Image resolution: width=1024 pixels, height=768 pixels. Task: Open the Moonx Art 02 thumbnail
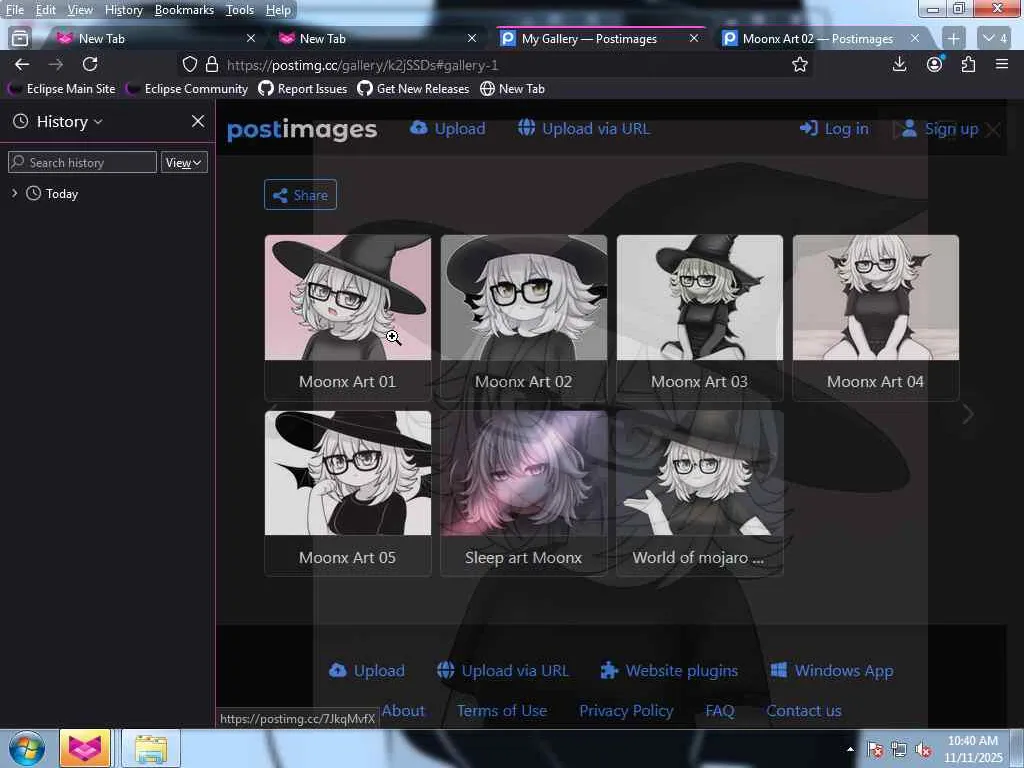tap(524, 298)
